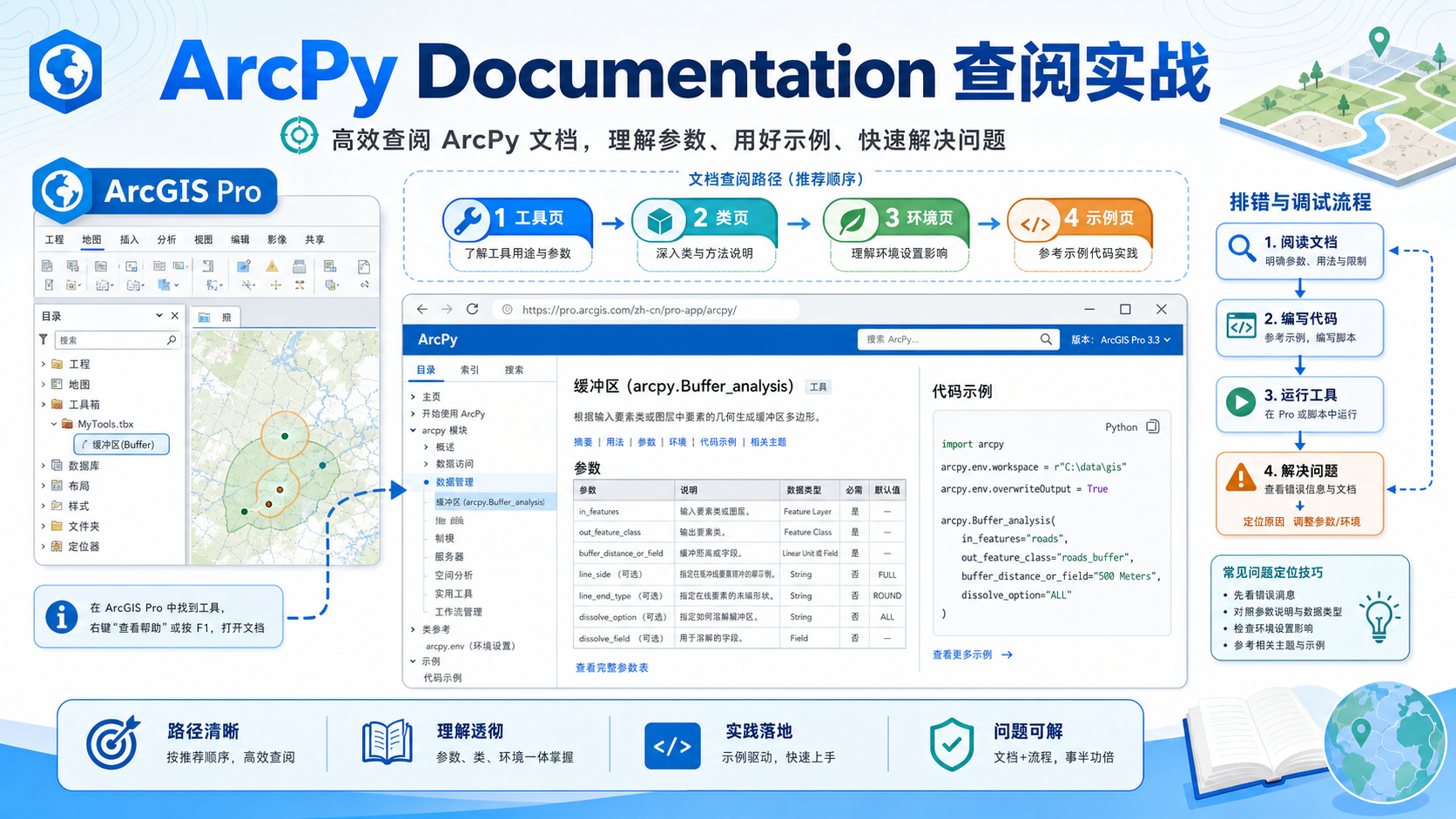Open 查看完整参数表 link

click(611, 668)
